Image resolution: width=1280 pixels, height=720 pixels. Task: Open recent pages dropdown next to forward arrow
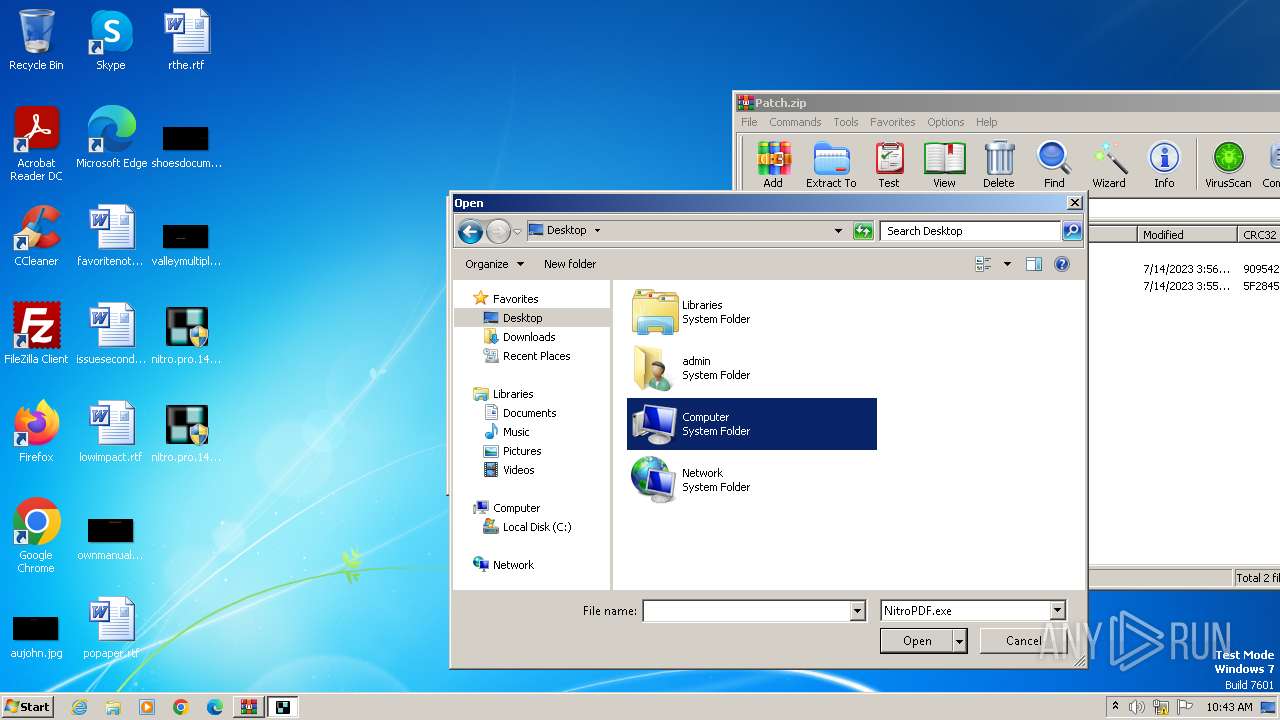(517, 232)
